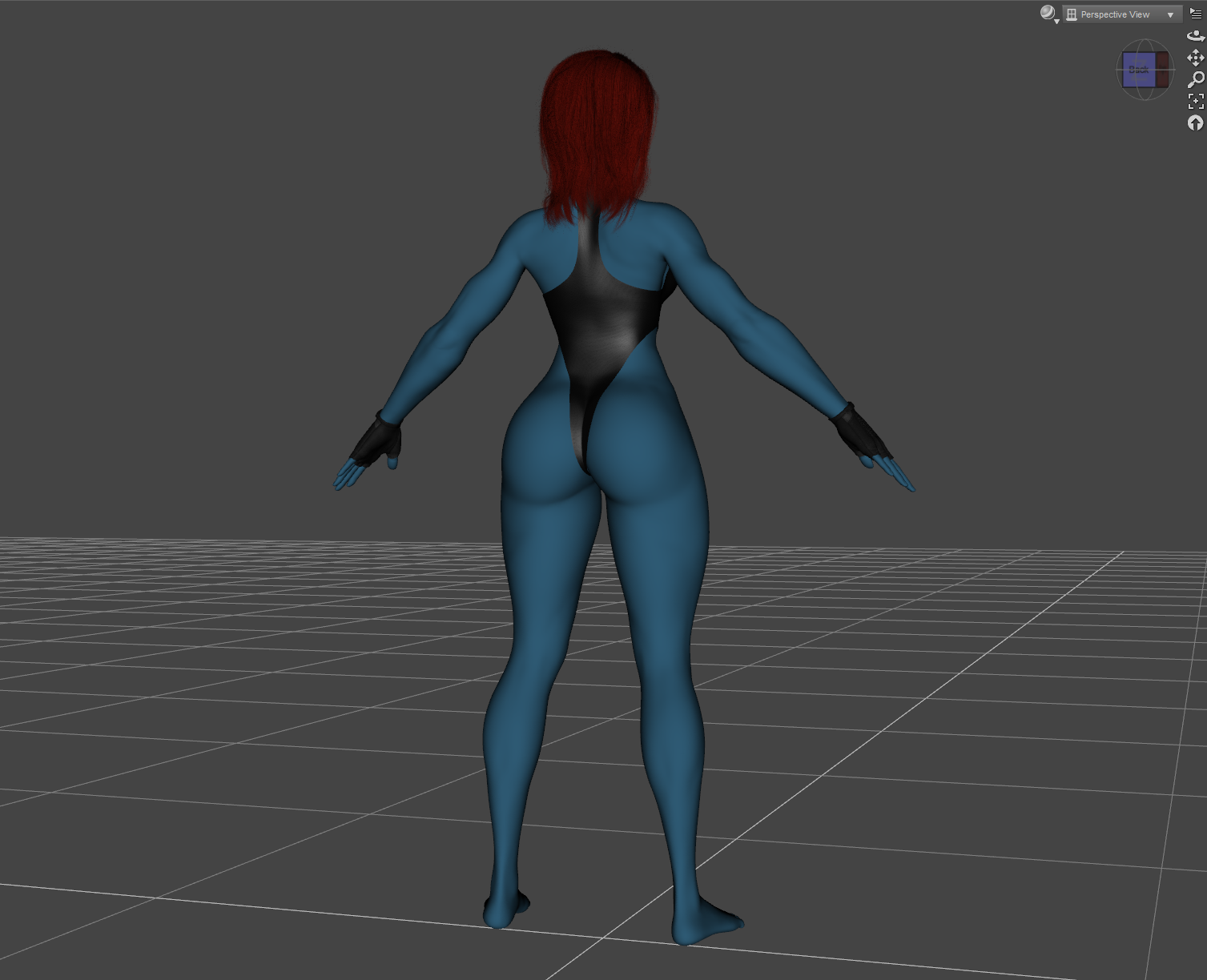Select the zoom magnifier control
The height and width of the screenshot is (980, 1207).
pos(1196,79)
